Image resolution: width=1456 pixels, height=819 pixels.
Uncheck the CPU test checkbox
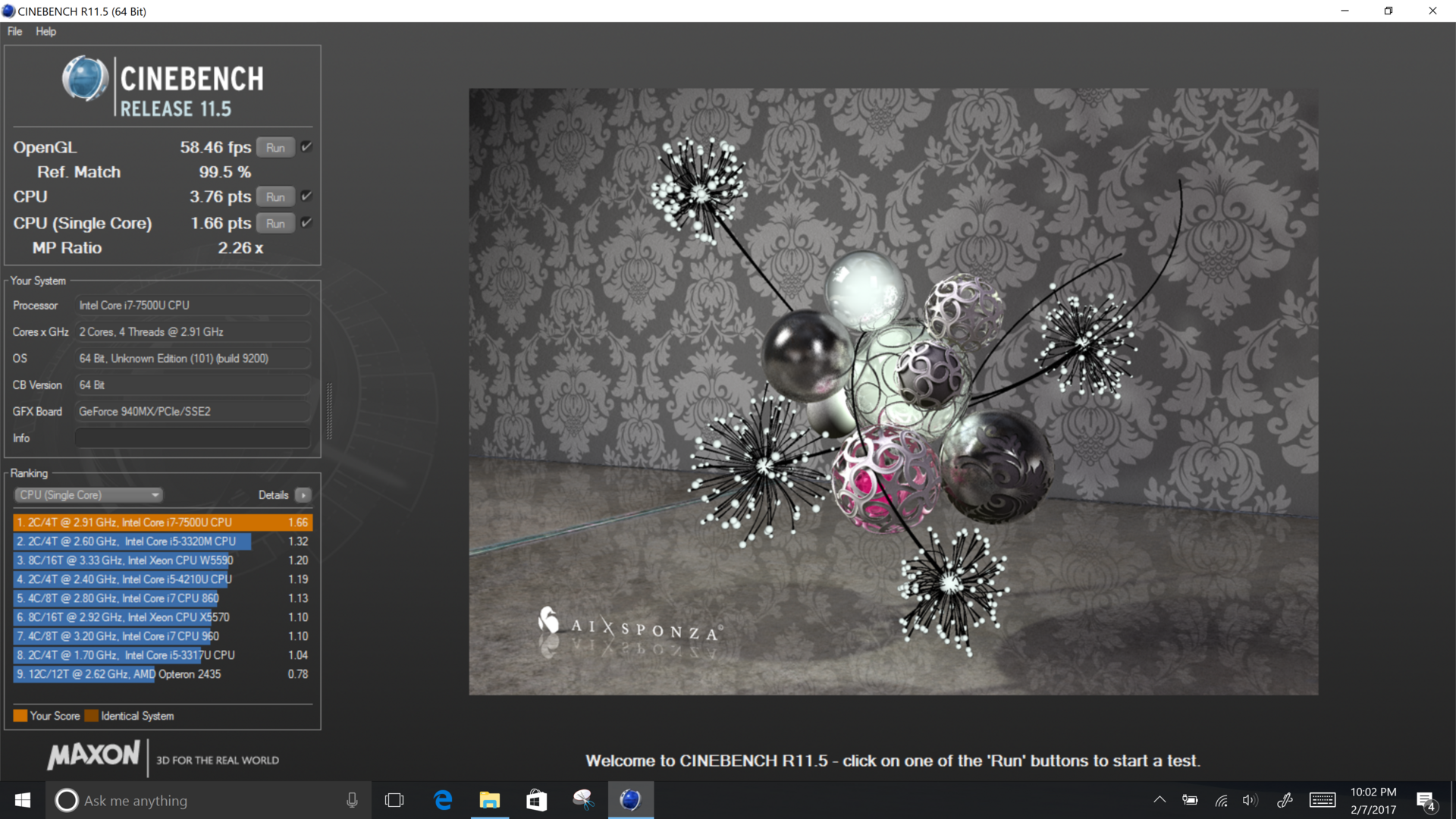tap(306, 196)
